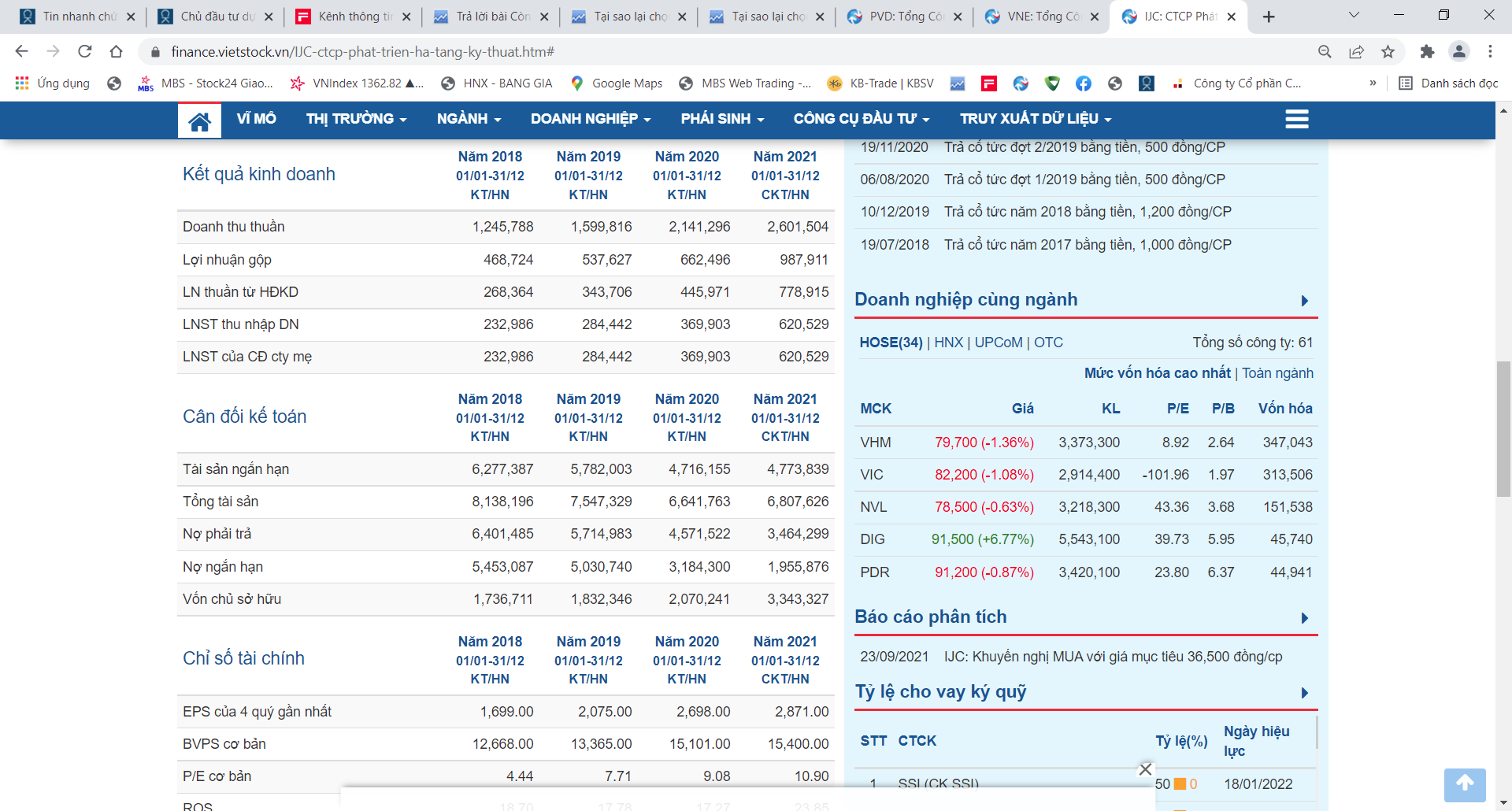This screenshot has width=1512, height=811.
Task: Open browser home page icon
Action: (116, 51)
